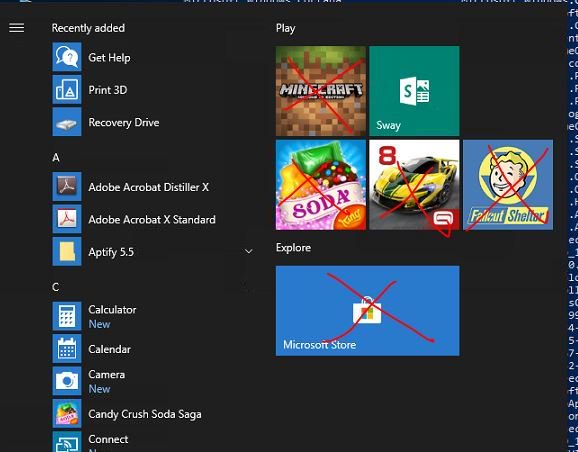Click the Candy Crush Soda Saga list icon
Screen dimensions: 578x452
tap(67, 413)
